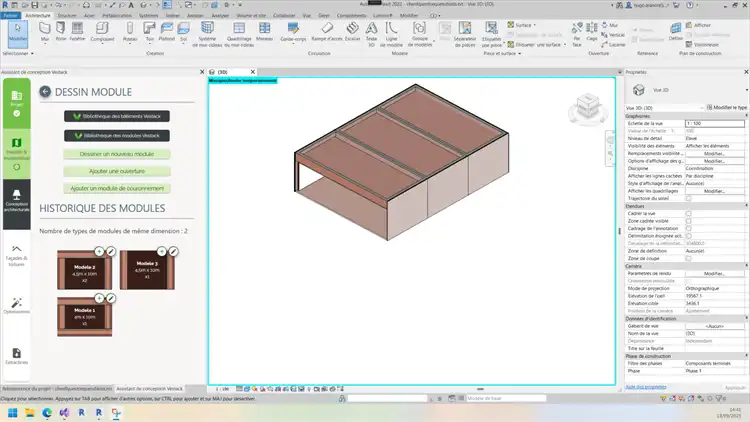Open the Optimisations sidebar section
Viewport: 750px width, 422px height.
click(17, 306)
